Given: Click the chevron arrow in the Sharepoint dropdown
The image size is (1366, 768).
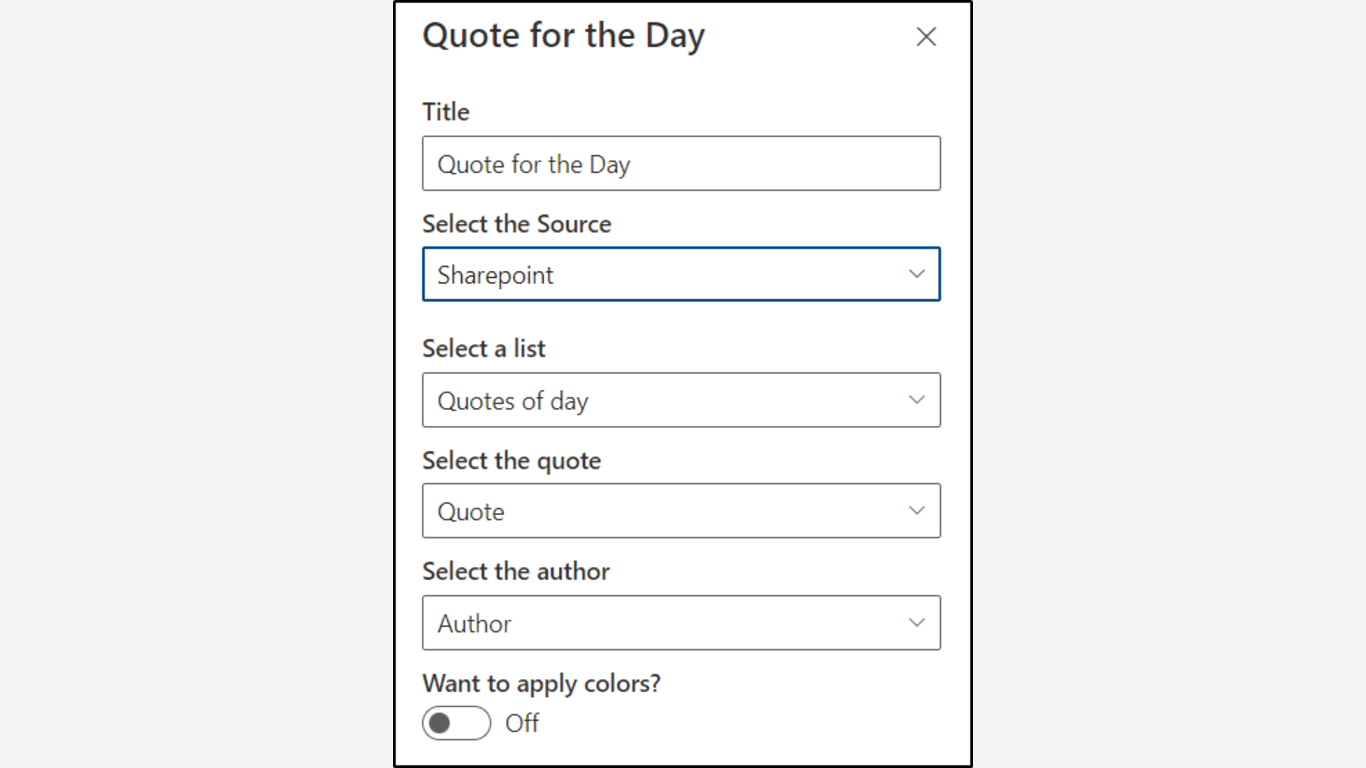Looking at the screenshot, I should [x=916, y=274].
